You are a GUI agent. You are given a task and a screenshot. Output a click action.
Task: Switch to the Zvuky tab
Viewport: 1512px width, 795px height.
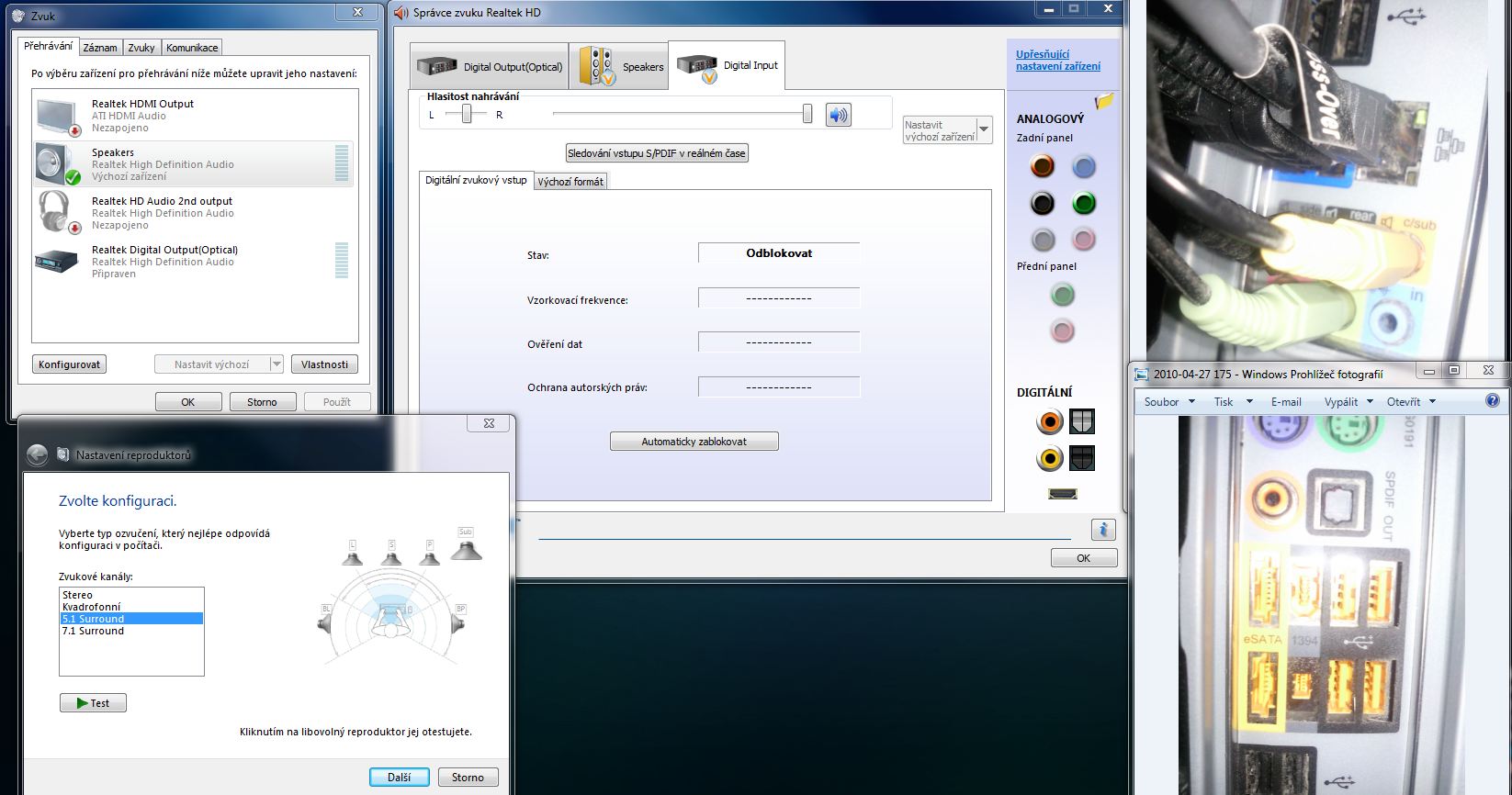(x=141, y=48)
